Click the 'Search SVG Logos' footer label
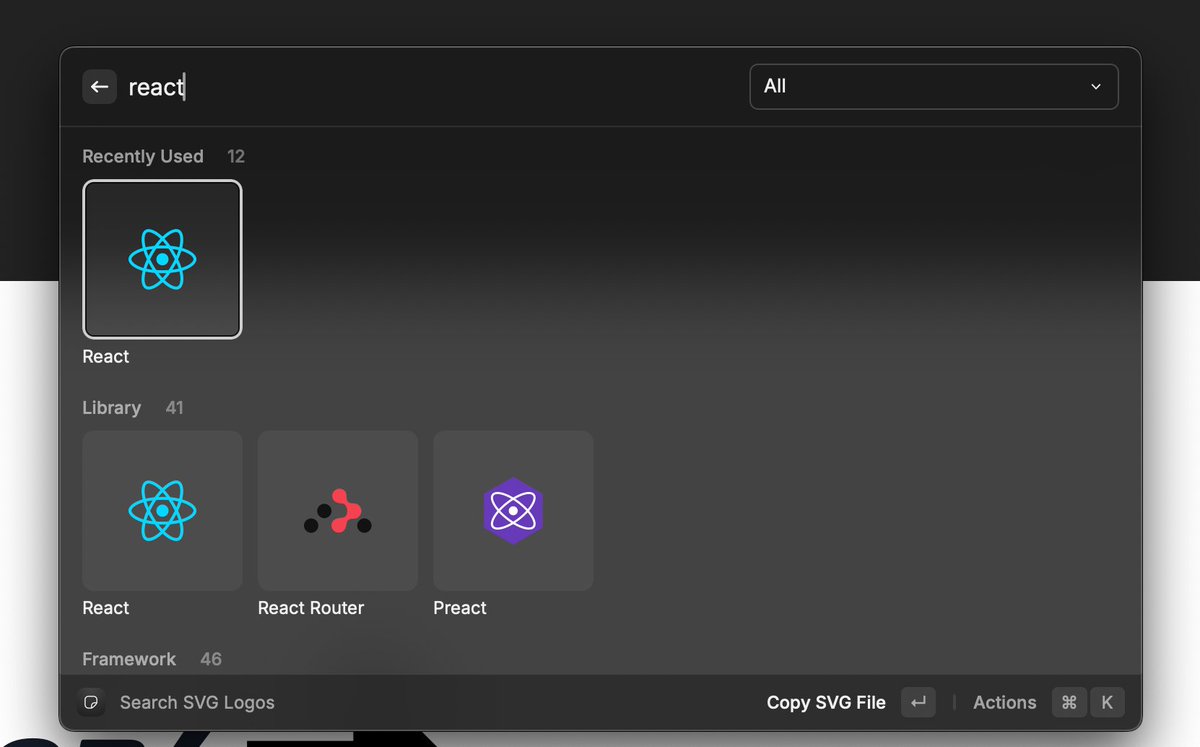 197,702
